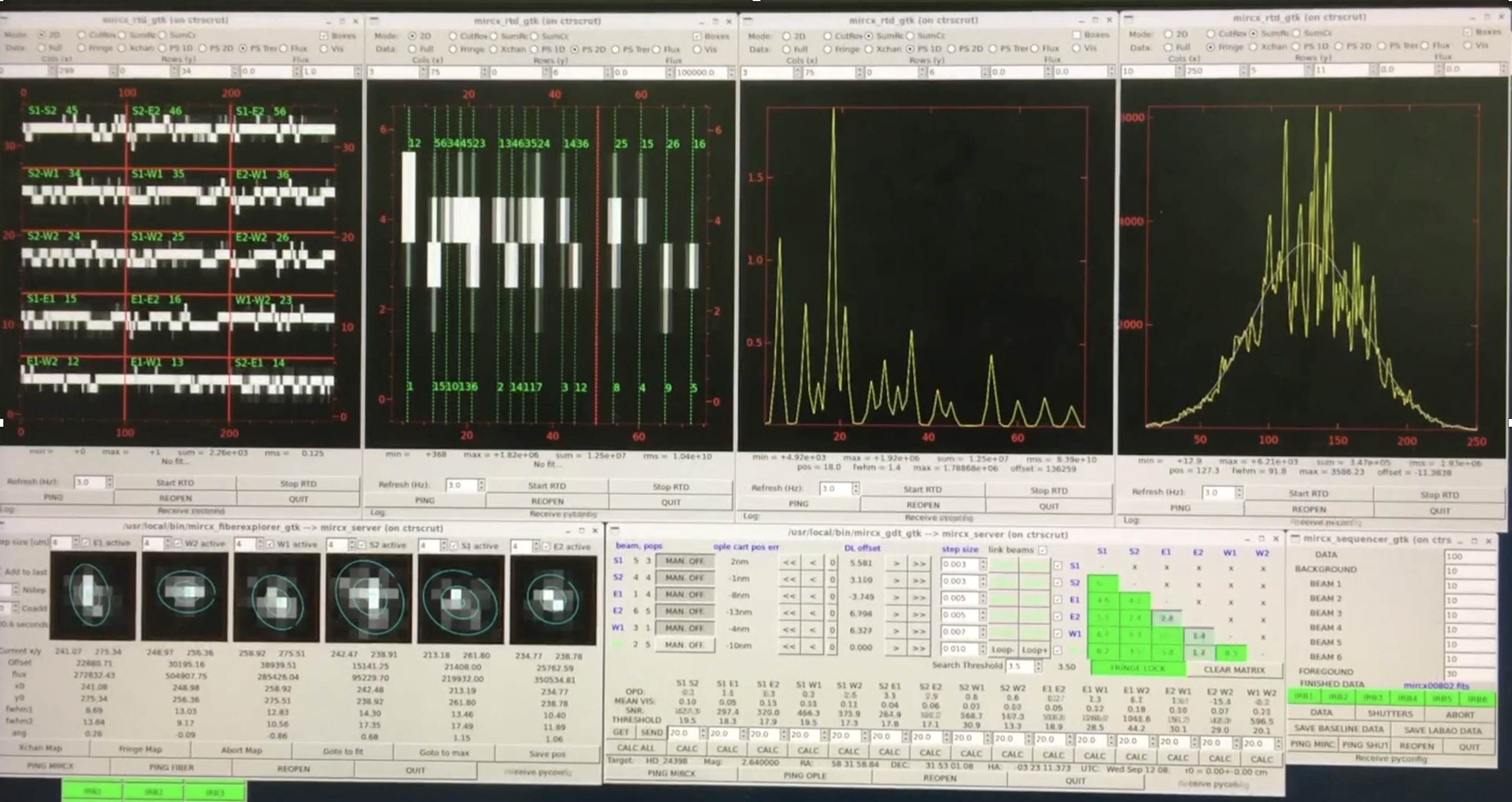Click the SAVE LABAO DATA button
The height and width of the screenshot is (802, 1512).
click(x=1443, y=730)
